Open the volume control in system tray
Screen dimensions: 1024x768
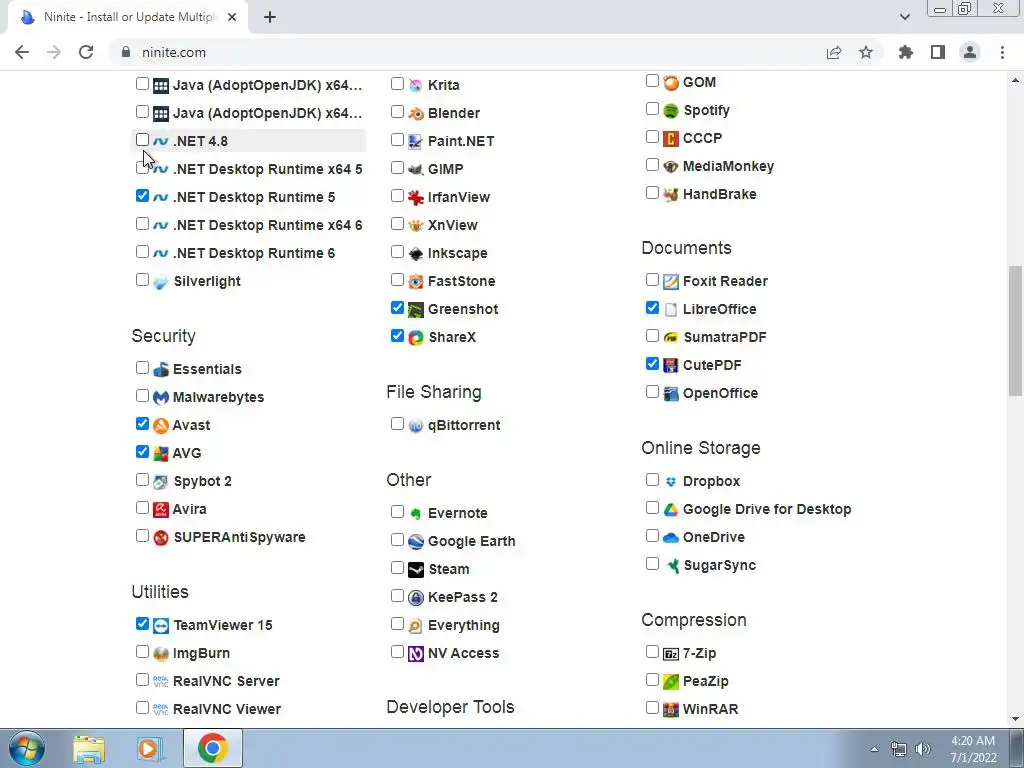[x=922, y=749]
